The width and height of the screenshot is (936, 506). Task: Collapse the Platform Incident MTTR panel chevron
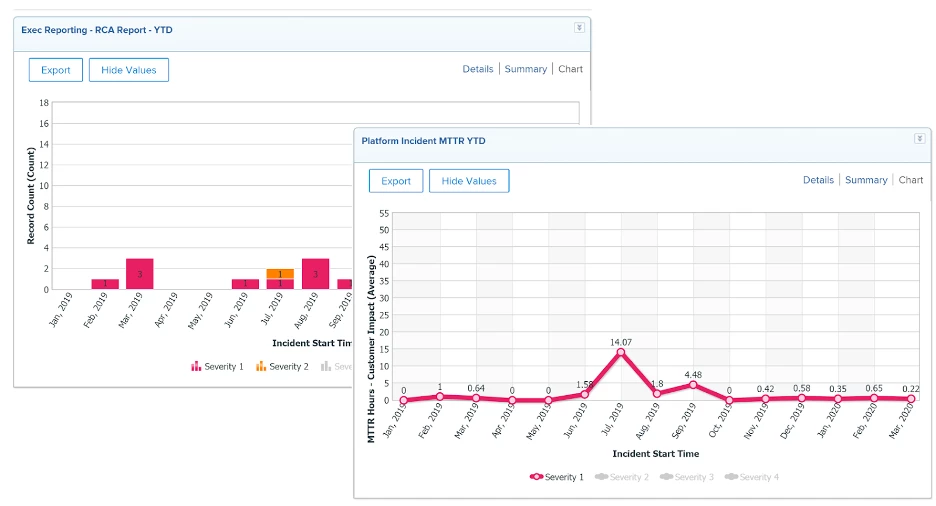pos(919,138)
